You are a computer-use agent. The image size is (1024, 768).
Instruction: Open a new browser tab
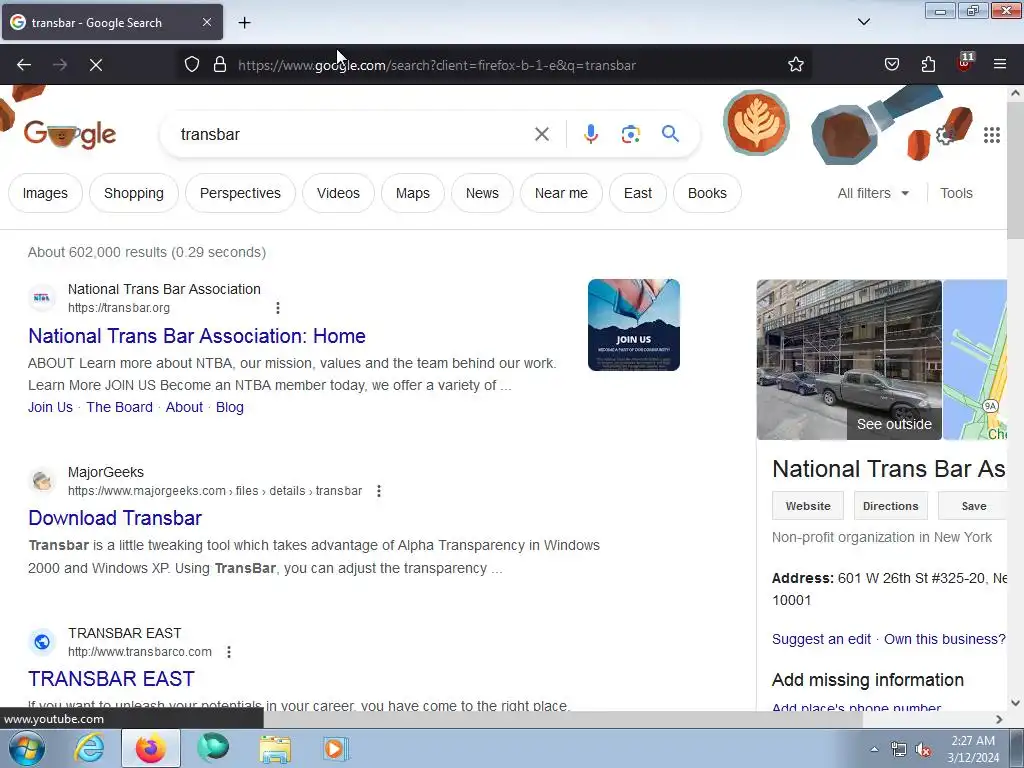244,23
